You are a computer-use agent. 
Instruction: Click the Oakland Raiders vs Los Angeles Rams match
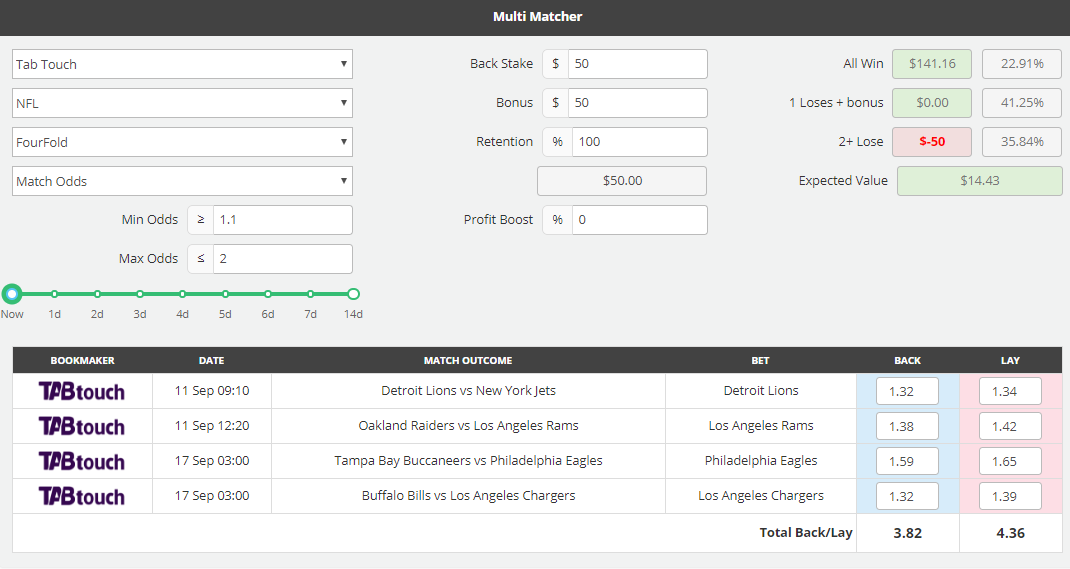468,426
